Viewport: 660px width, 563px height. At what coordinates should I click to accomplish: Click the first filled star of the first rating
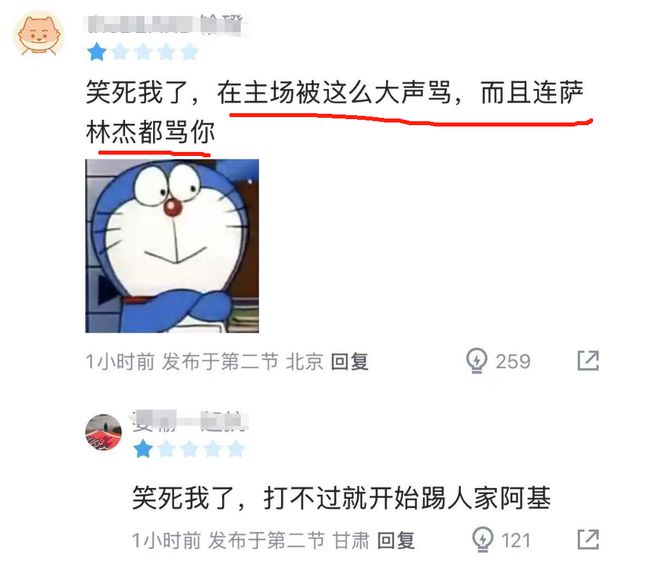[x=97, y=52]
